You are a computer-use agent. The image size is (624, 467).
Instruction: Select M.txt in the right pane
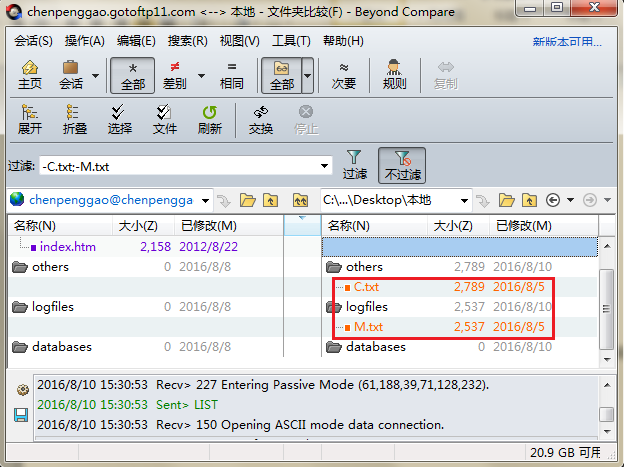click(x=368, y=327)
